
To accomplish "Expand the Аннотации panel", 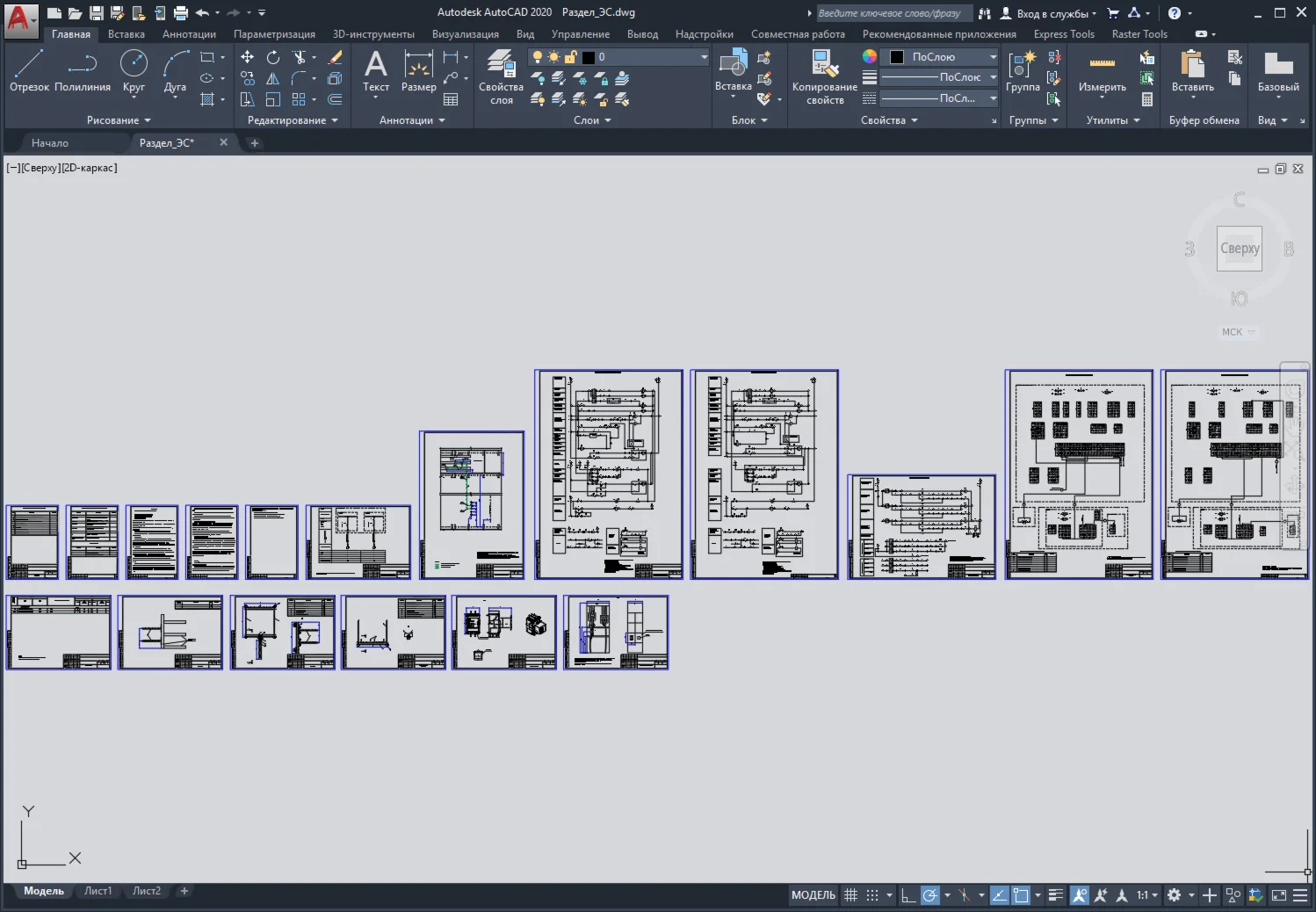I will (412, 120).
